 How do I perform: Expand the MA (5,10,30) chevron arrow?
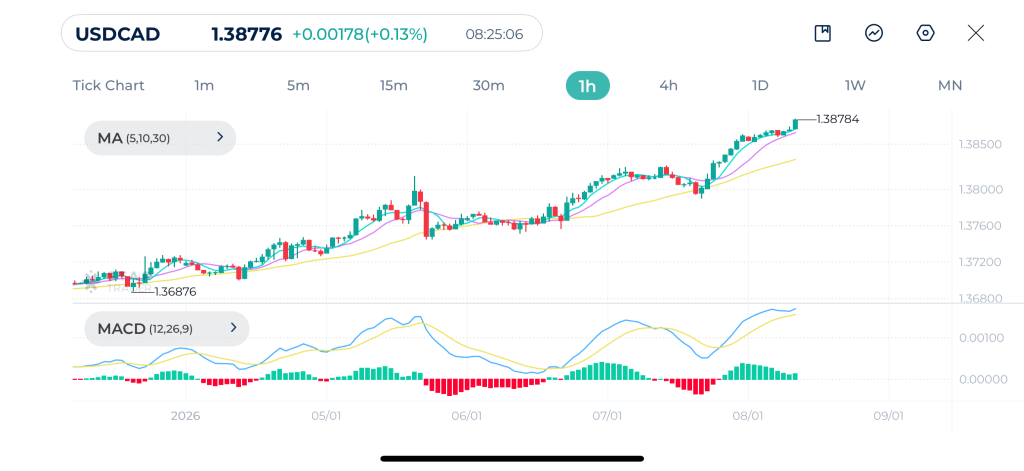coord(220,137)
